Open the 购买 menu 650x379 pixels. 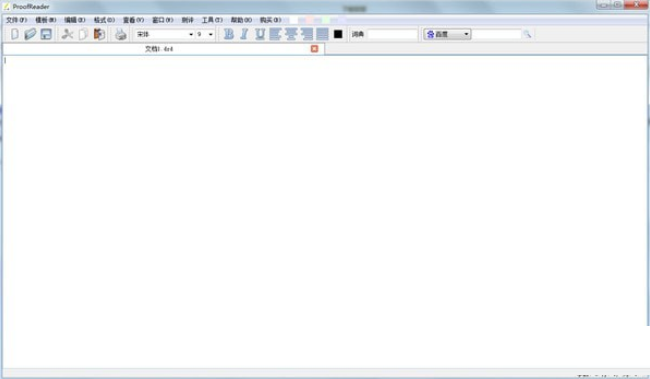[270, 20]
